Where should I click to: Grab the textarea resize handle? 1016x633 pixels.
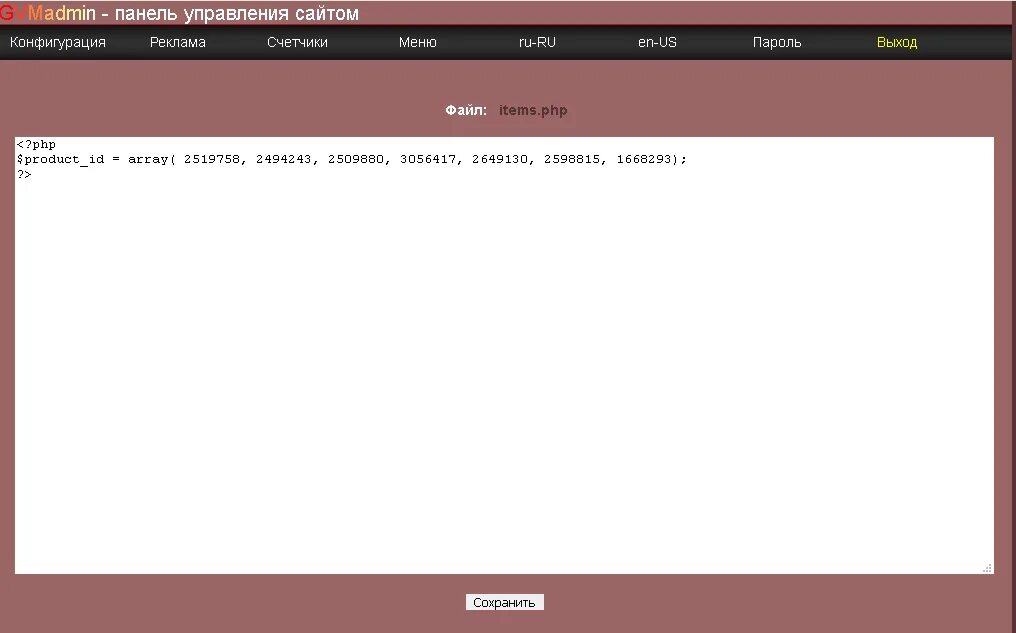click(x=987, y=568)
